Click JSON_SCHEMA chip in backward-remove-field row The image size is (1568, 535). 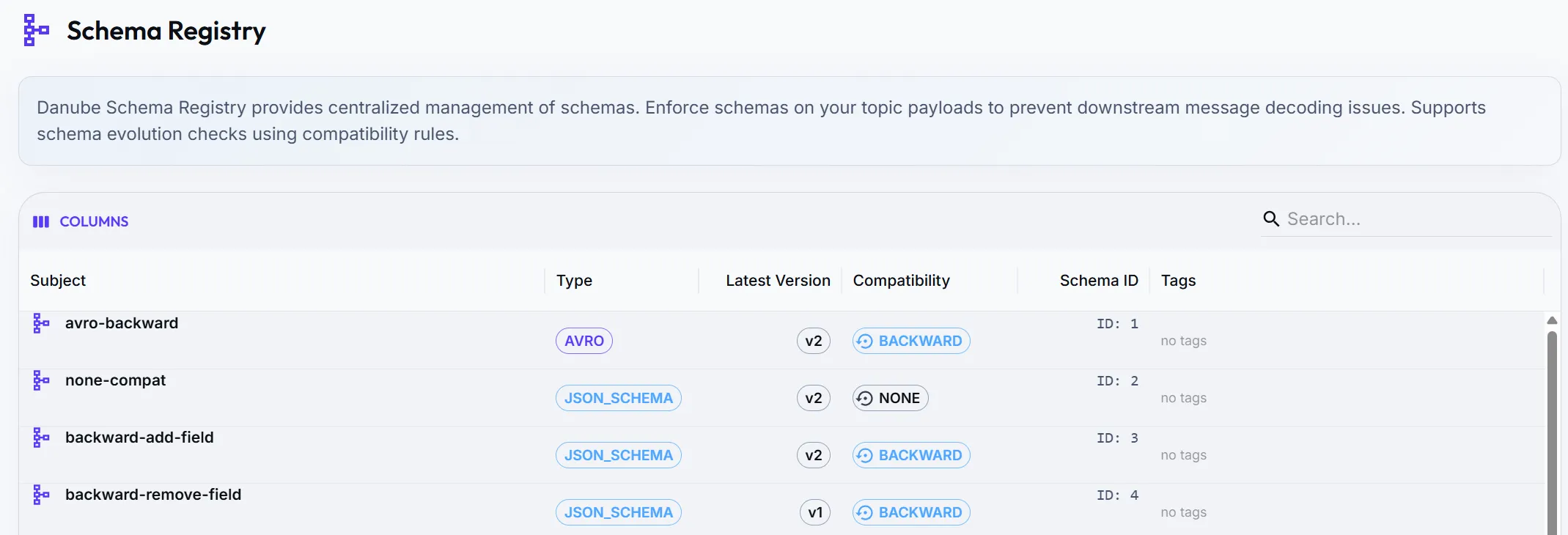pyautogui.click(x=619, y=512)
